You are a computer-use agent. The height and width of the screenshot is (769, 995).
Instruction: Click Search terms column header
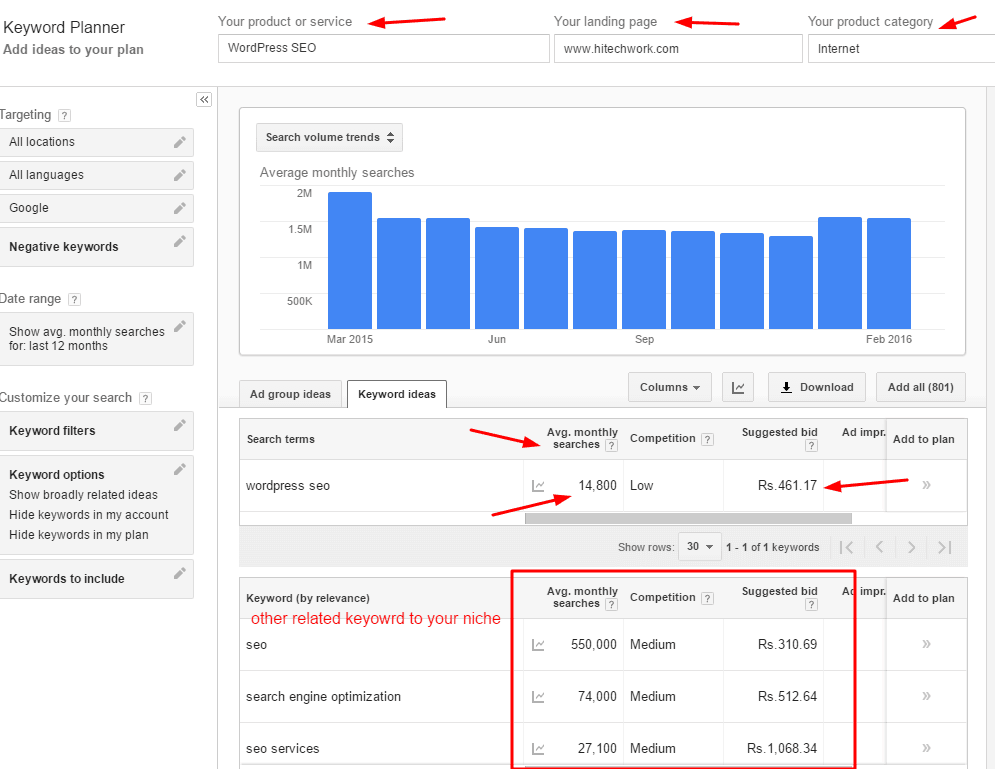[280, 439]
